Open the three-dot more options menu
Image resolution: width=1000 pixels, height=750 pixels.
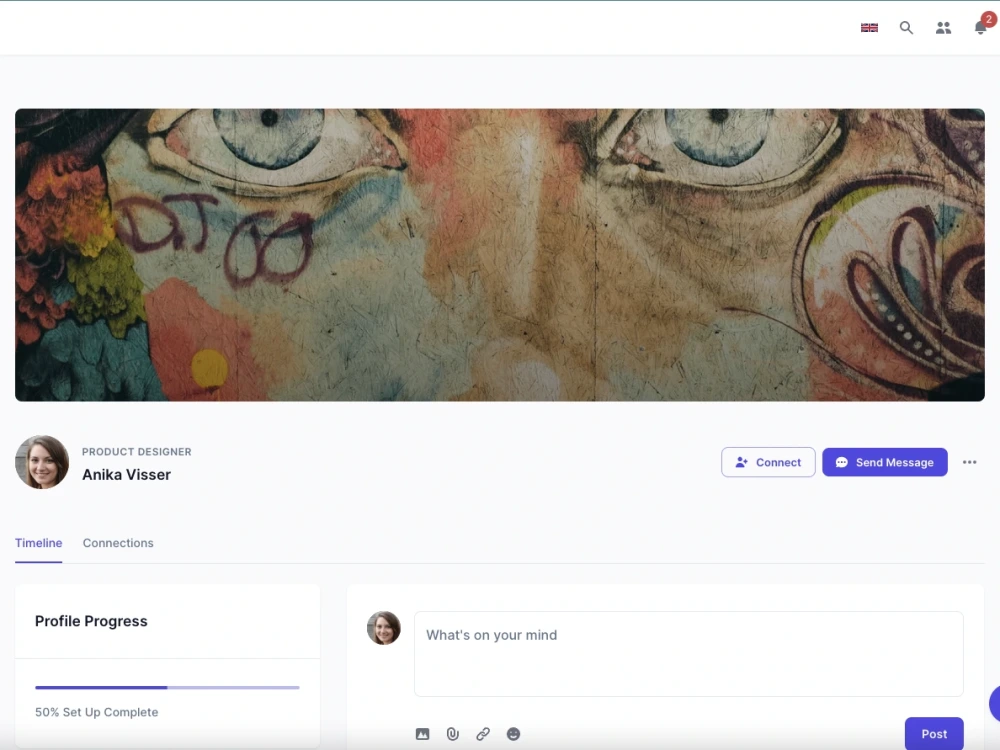click(969, 462)
